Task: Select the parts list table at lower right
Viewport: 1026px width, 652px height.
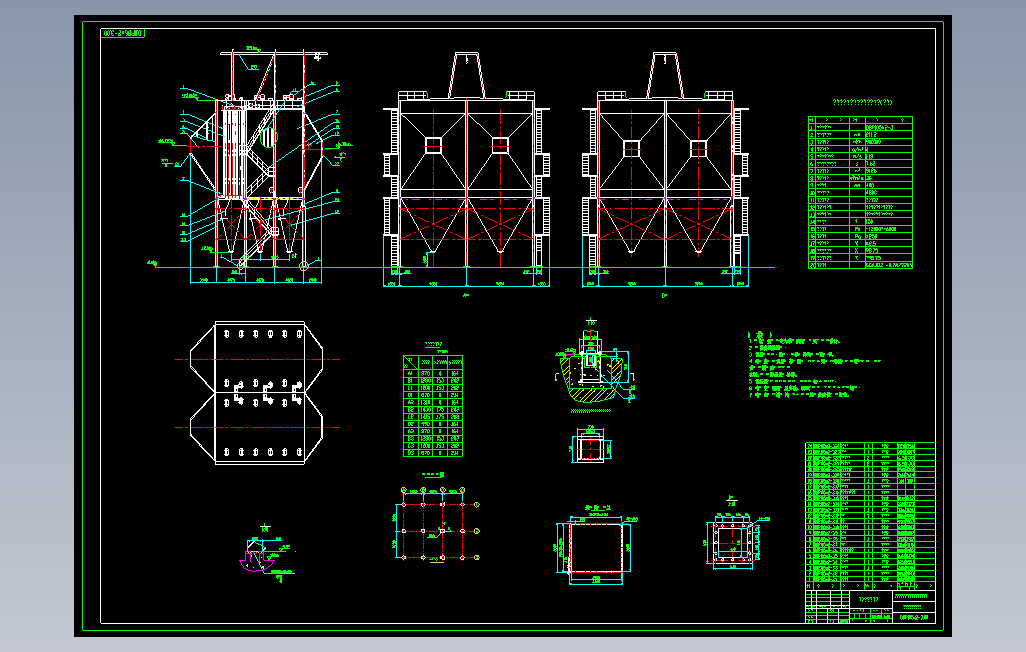Action: pos(870,516)
